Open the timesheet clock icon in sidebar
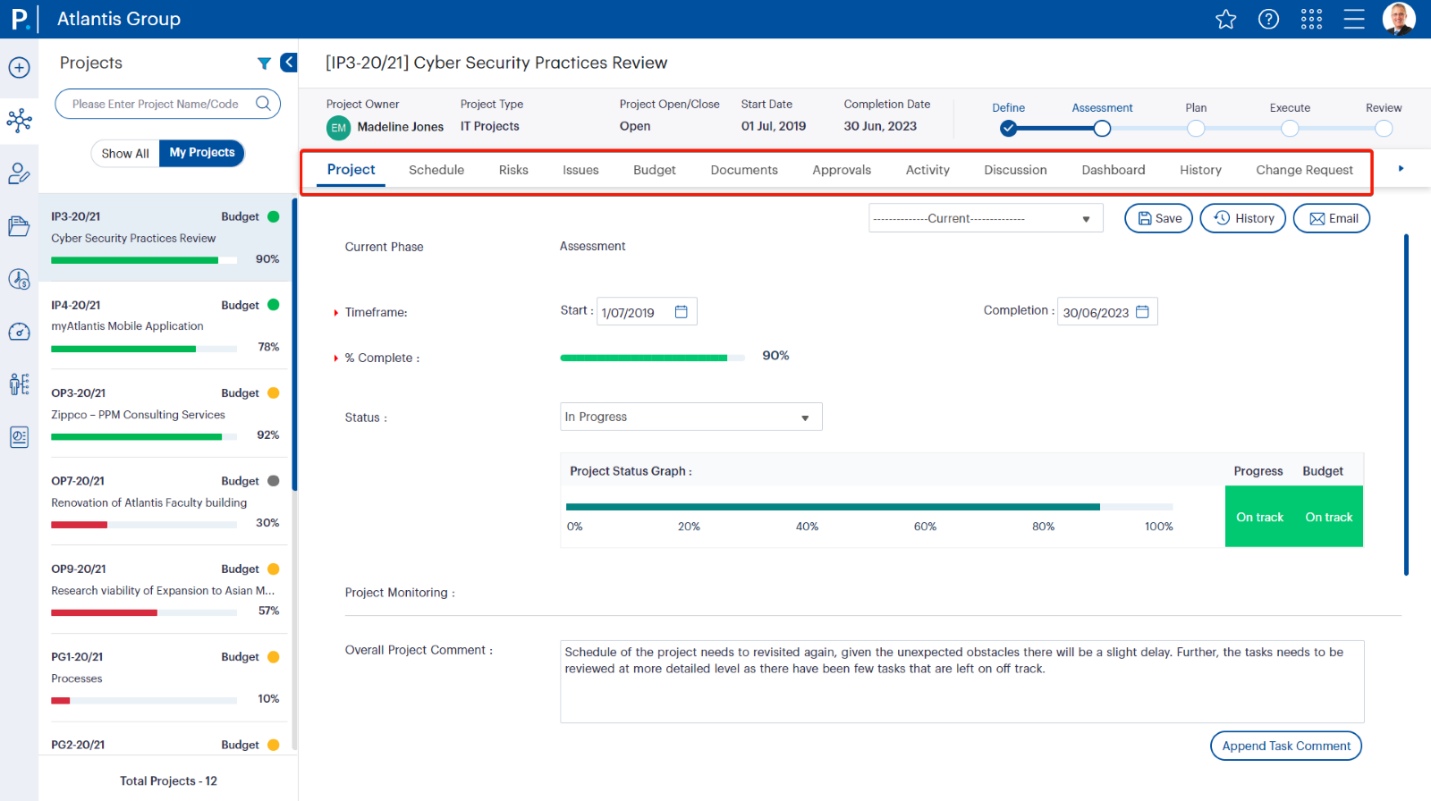 pos(19,280)
